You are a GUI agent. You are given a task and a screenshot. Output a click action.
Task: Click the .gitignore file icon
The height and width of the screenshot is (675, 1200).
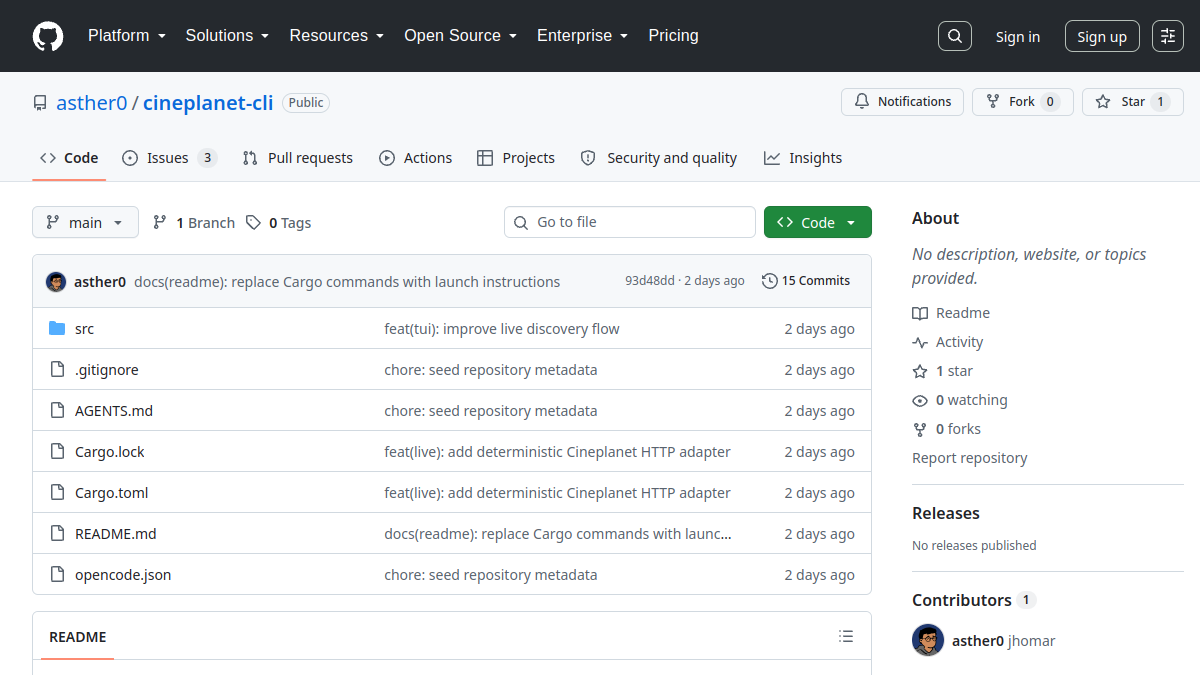(57, 370)
